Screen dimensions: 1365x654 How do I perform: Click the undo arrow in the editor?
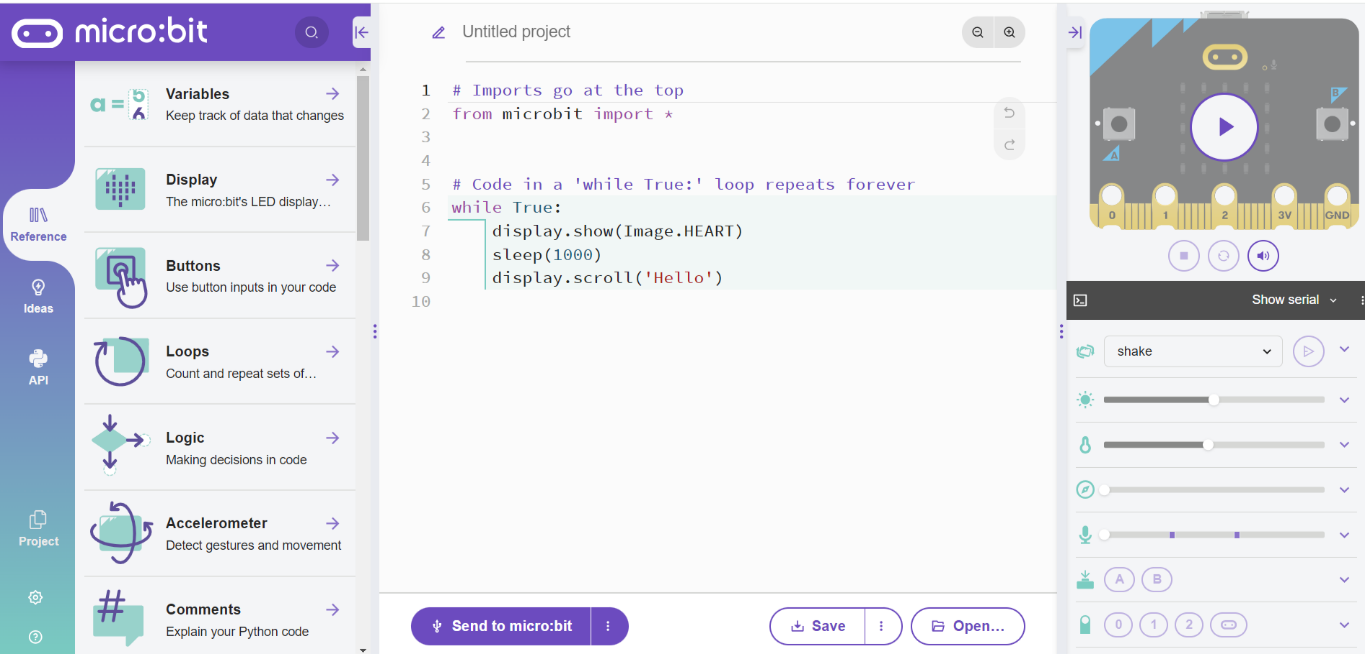point(1010,113)
